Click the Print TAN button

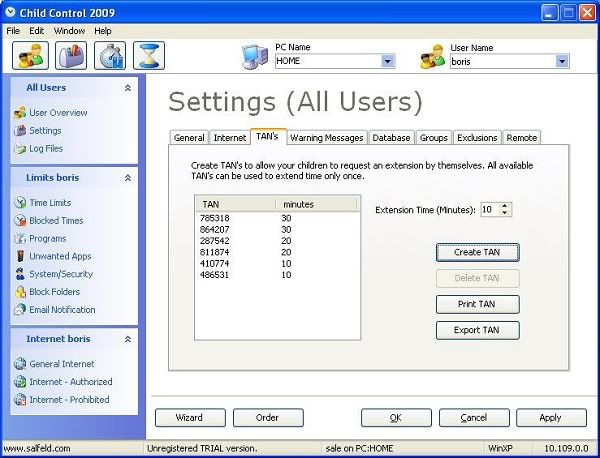[x=478, y=304]
